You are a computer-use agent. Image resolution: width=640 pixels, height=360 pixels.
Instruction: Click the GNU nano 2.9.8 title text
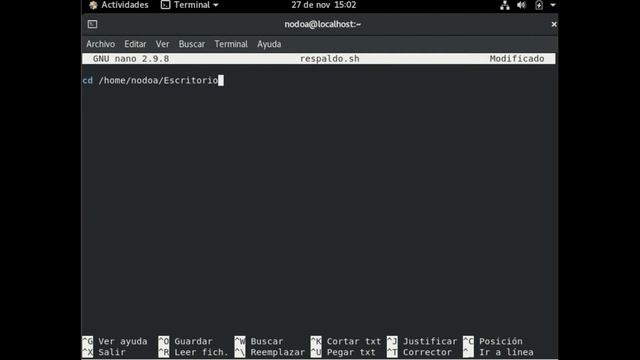tap(131, 59)
